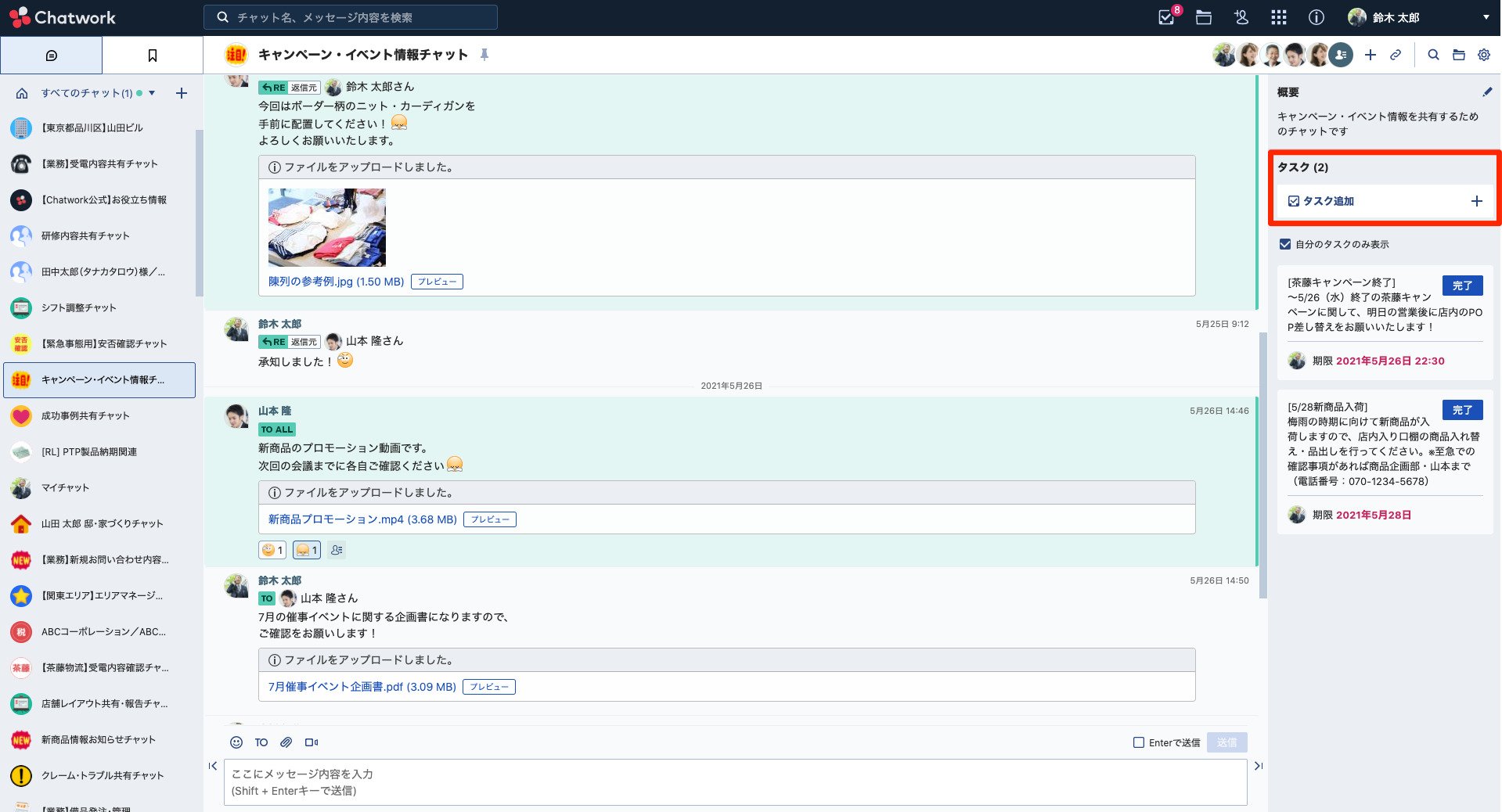Screen dimensions: 1502x812
Task: Click タスク追加 to add a task
Action: click(x=1328, y=201)
